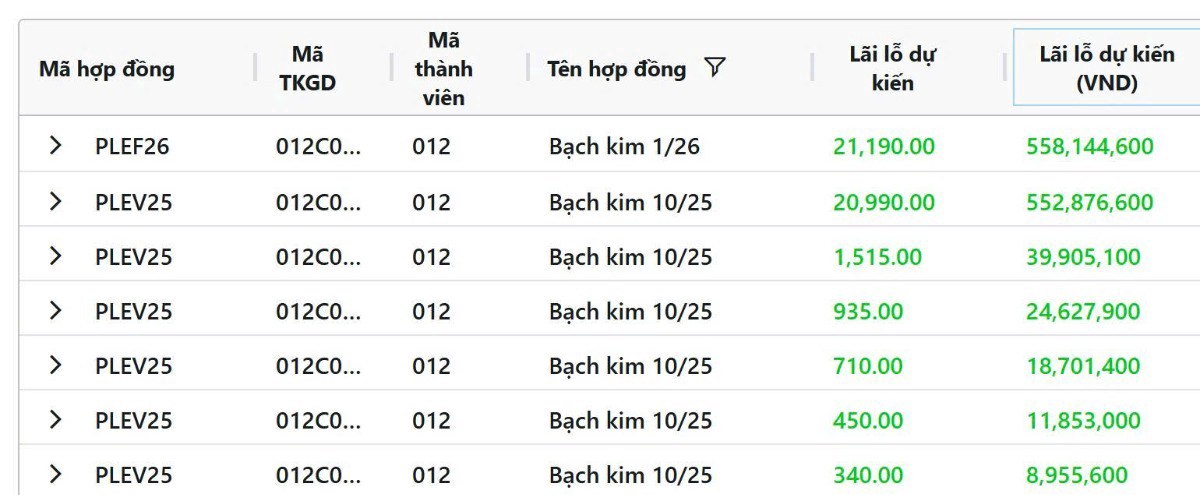Open the filter icon beside Tên hợp đồng
This screenshot has height=495, width=1200.
[714, 68]
